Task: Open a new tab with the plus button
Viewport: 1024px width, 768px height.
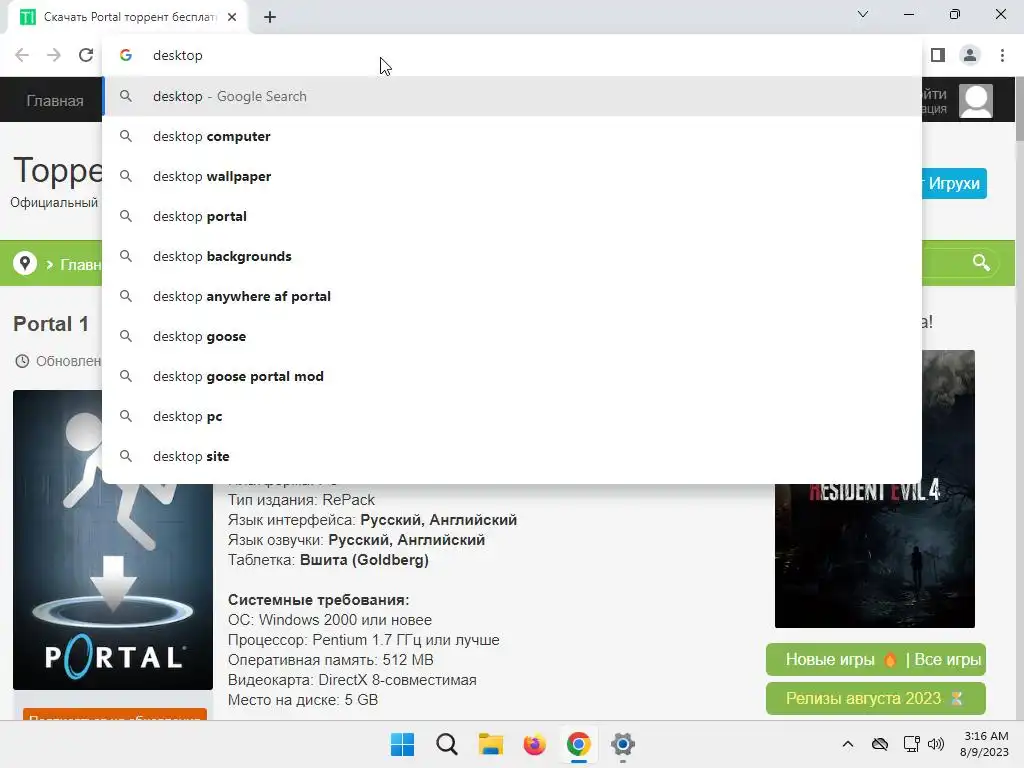Action: [270, 17]
